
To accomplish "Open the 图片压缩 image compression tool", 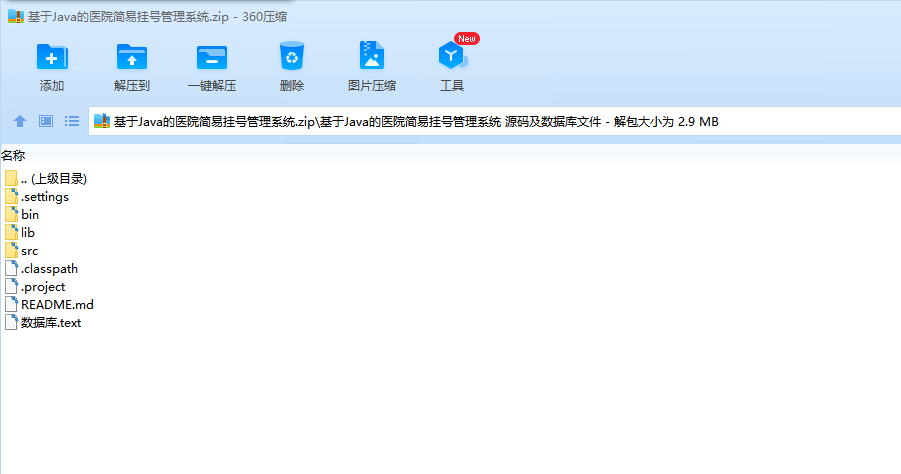I will click(x=372, y=56).
